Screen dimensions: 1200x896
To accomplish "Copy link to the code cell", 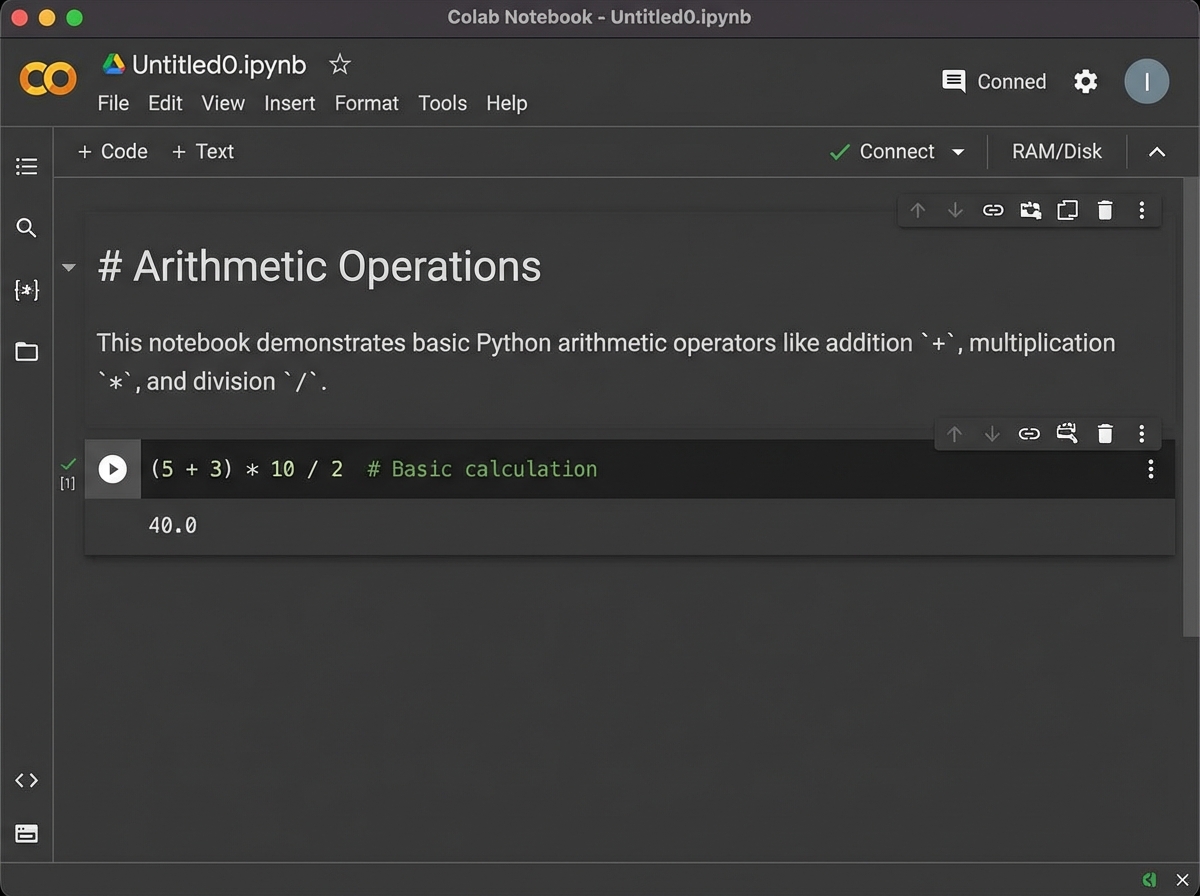I will 1029,434.
